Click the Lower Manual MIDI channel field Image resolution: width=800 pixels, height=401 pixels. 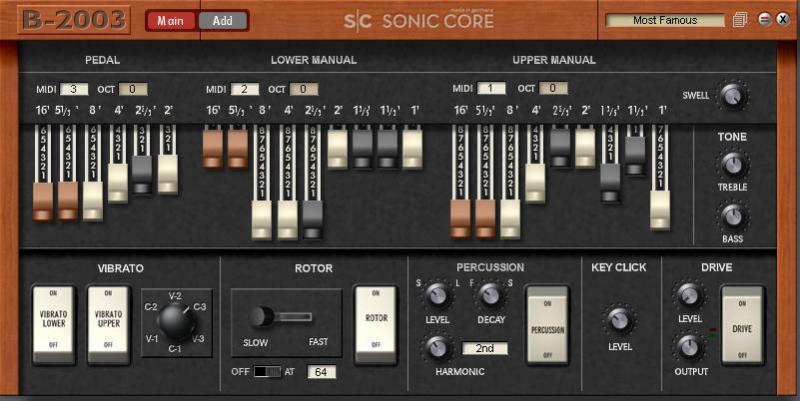point(244,89)
